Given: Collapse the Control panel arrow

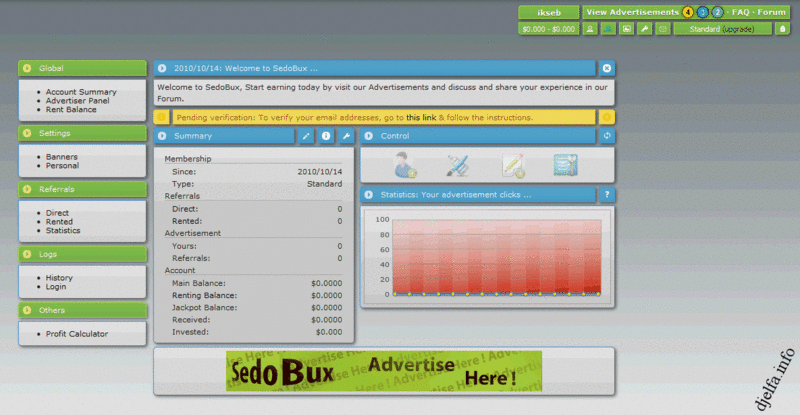Looking at the screenshot, I should point(369,136).
